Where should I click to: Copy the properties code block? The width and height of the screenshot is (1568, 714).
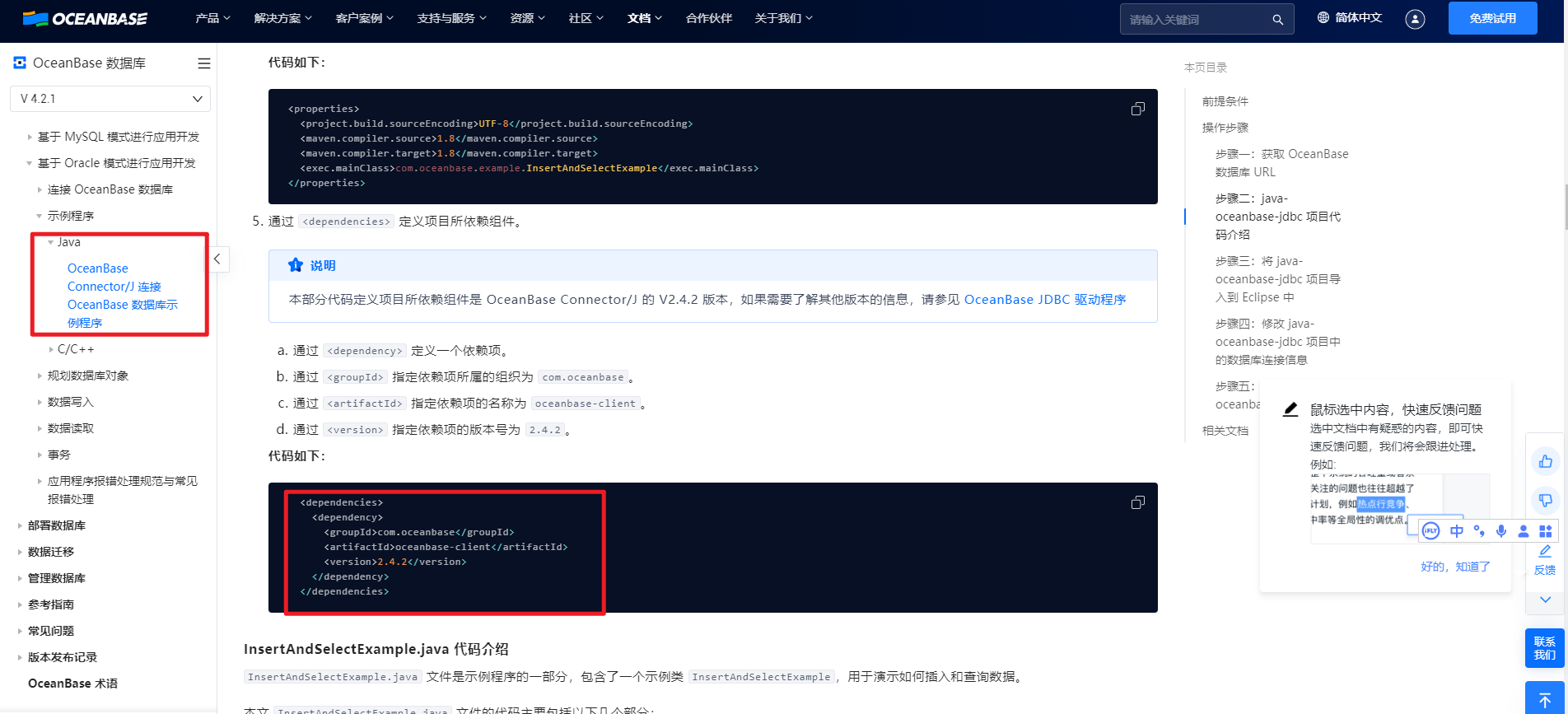[x=1137, y=109]
